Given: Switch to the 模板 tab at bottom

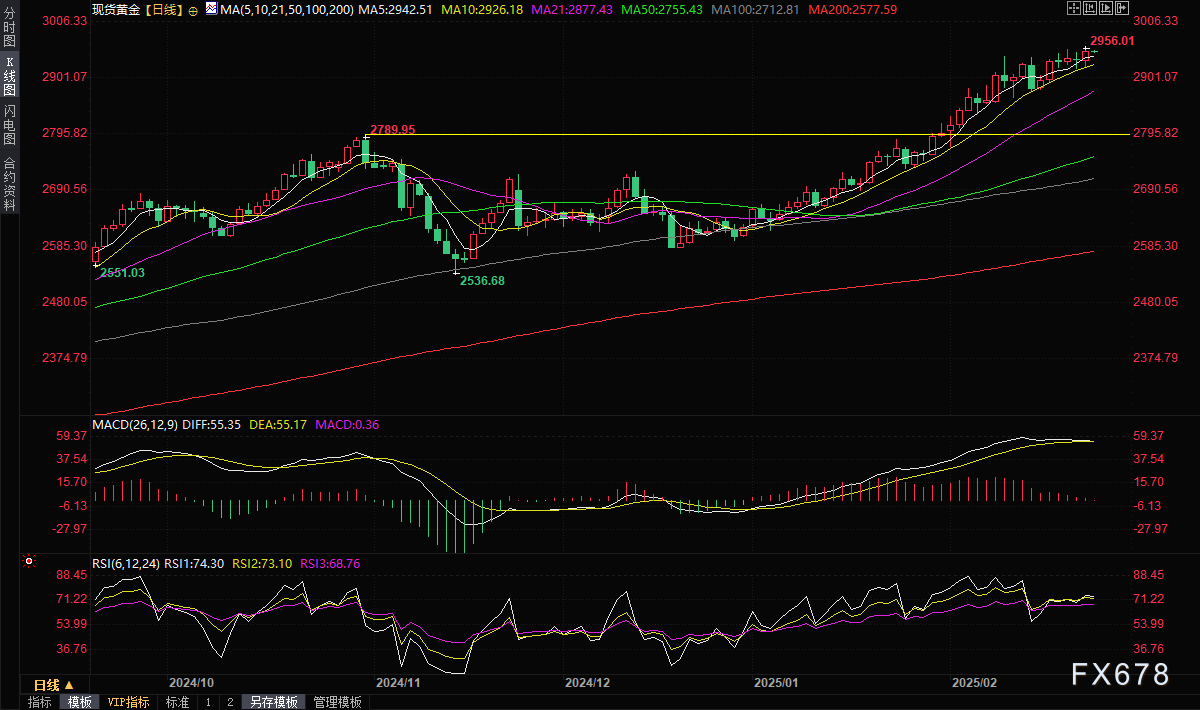Looking at the screenshot, I should (x=81, y=702).
